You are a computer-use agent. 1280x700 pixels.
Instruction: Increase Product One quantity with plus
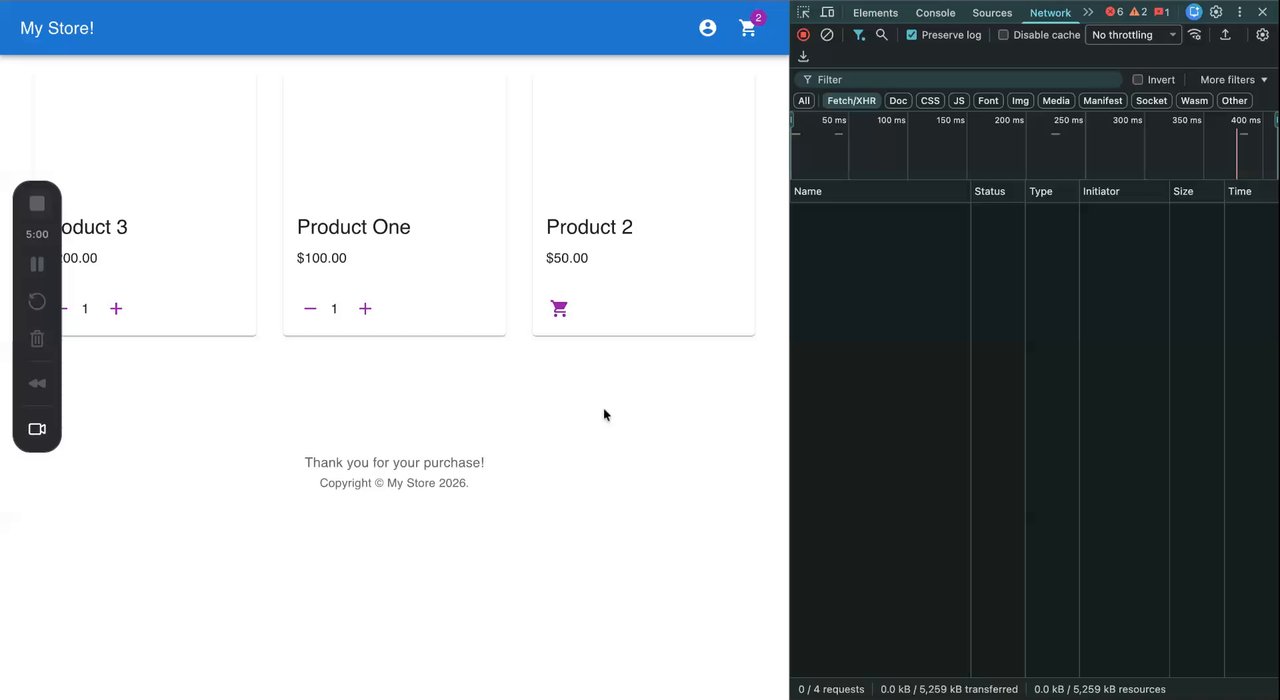click(365, 309)
